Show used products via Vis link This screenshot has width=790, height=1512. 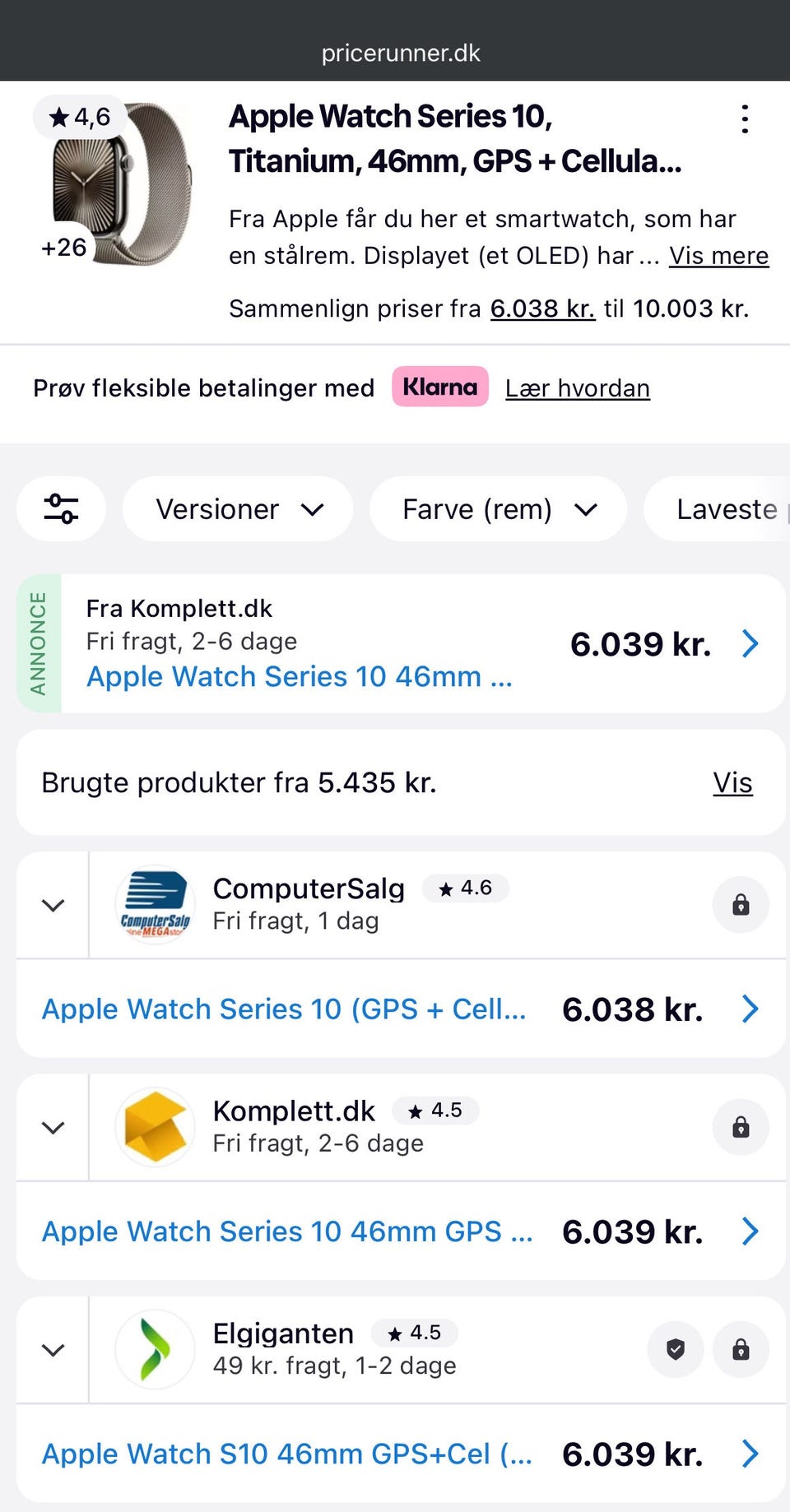point(732,782)
